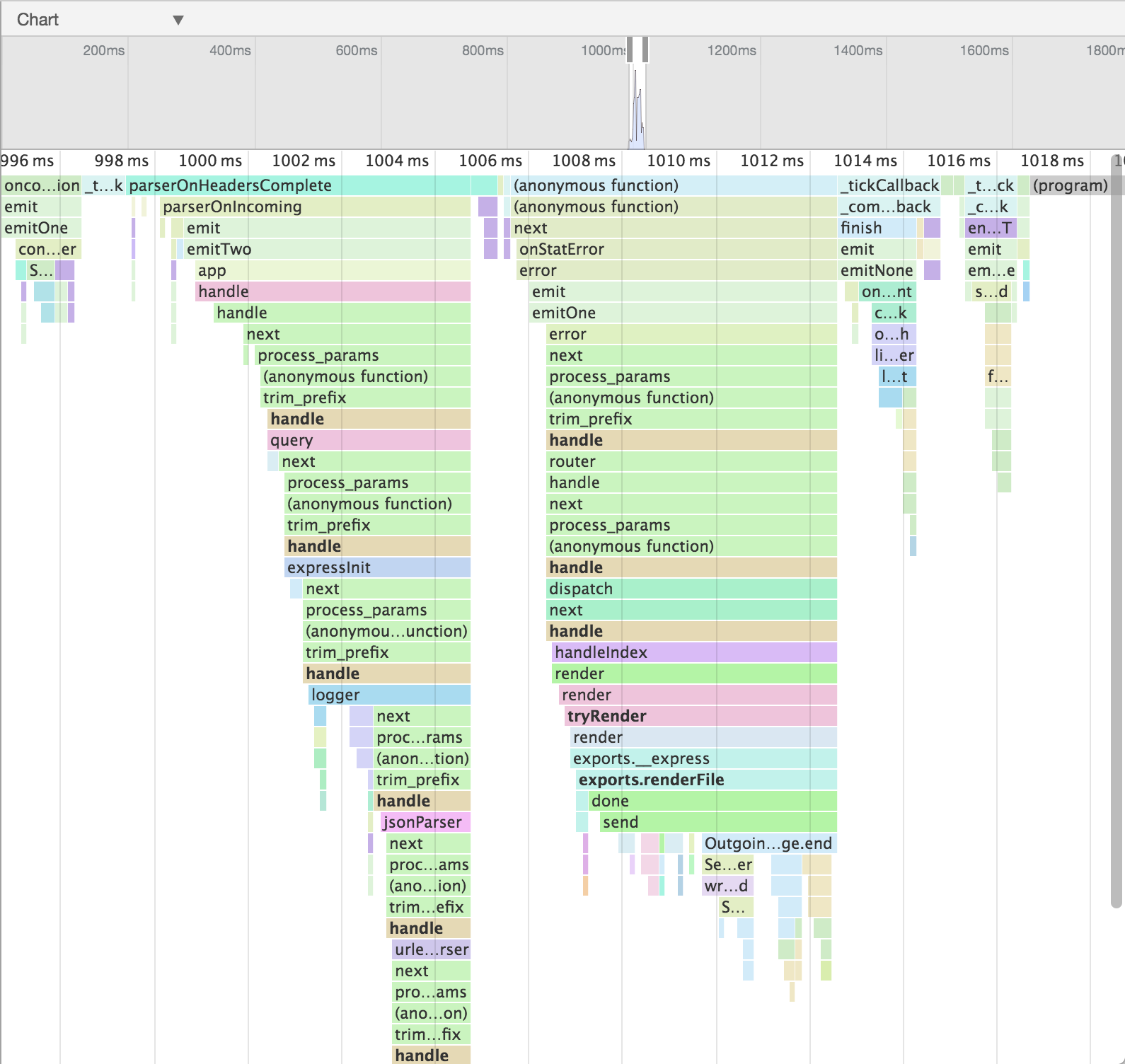Select the onco...ion flame bar
1125x1064 pixels.
tap(42, 185)
